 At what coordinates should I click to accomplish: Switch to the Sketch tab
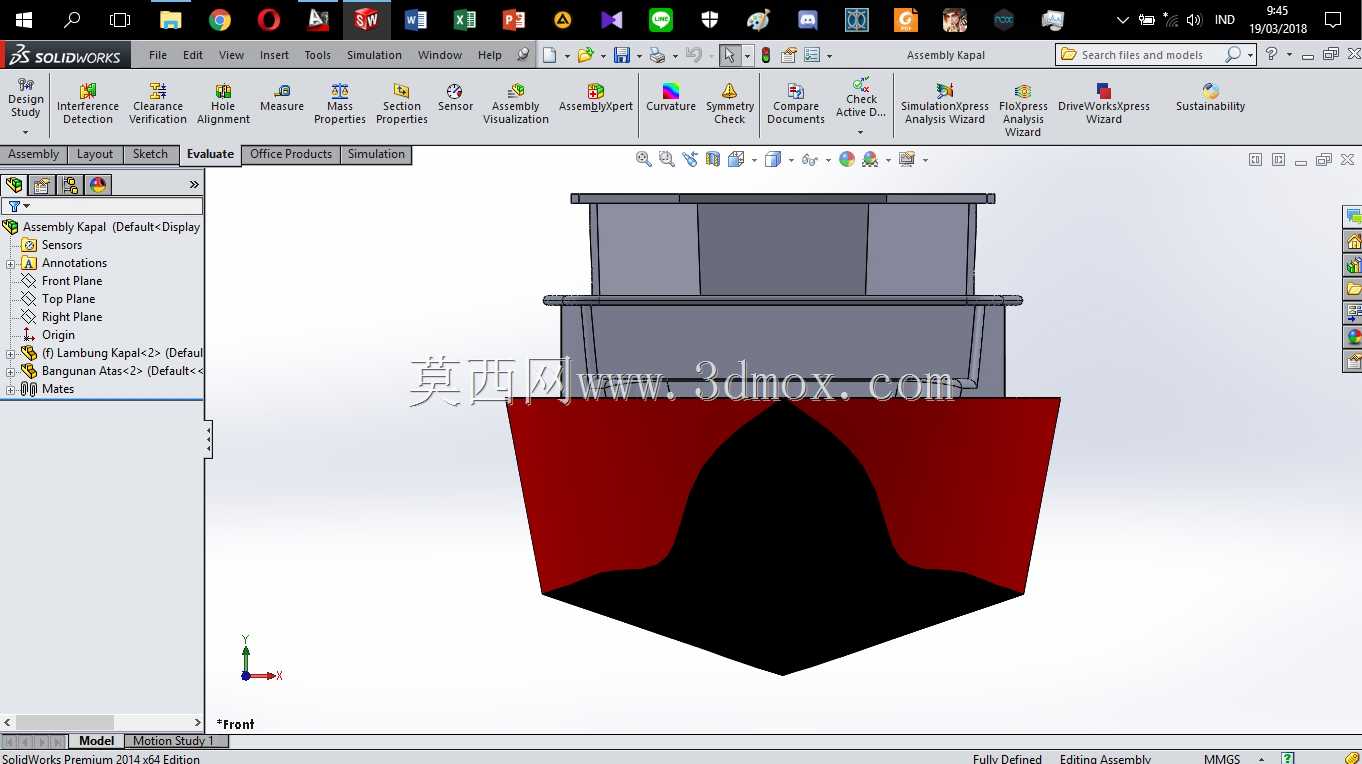click(150, 154)
